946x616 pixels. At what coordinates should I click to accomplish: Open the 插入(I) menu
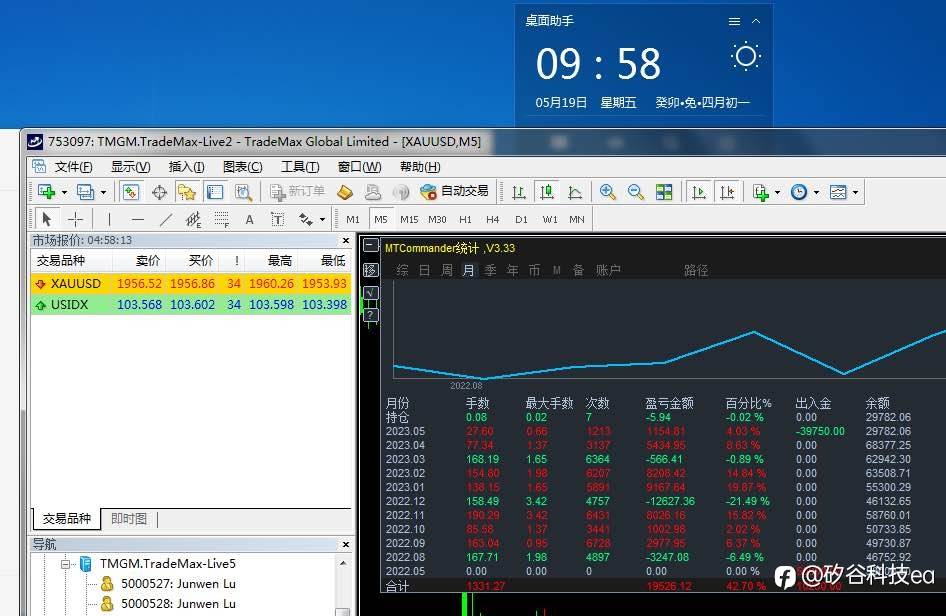[x=186, y=167]
